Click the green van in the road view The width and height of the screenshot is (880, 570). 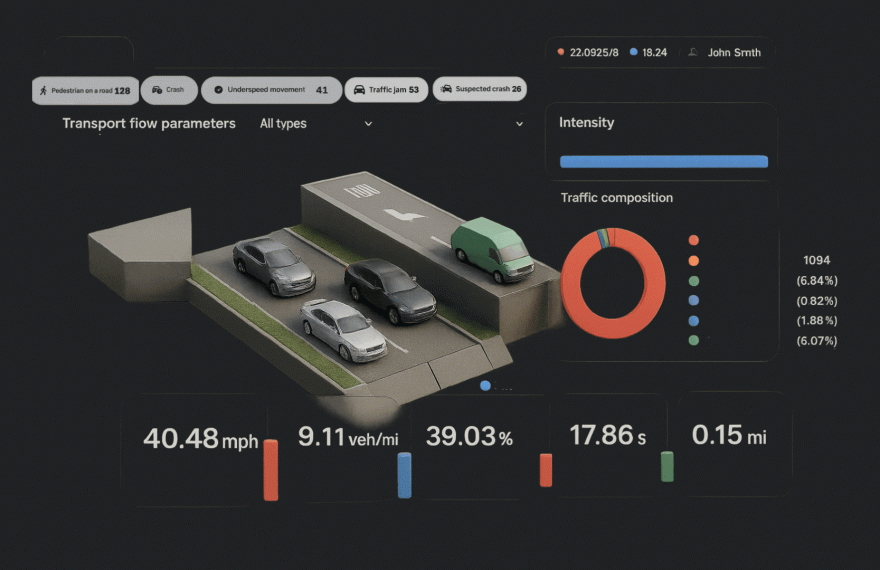(x=491, y=250)
